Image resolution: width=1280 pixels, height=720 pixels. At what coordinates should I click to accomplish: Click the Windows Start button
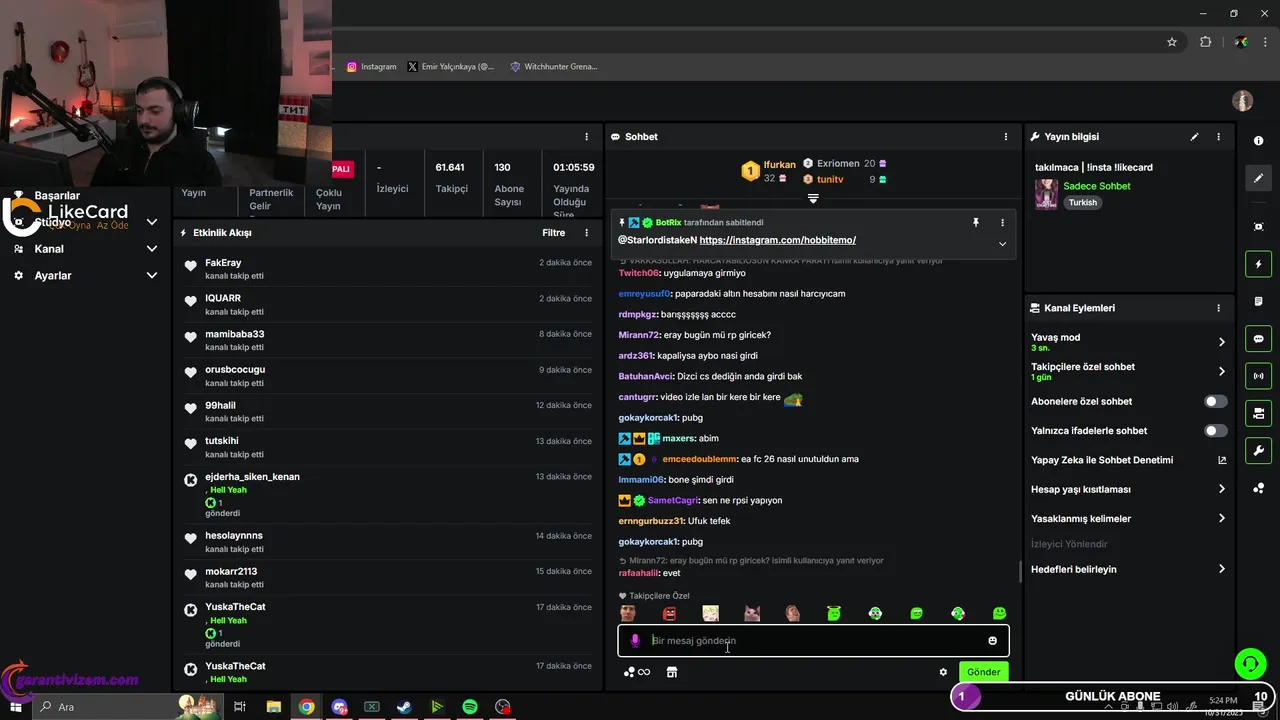tap(15, 707)
